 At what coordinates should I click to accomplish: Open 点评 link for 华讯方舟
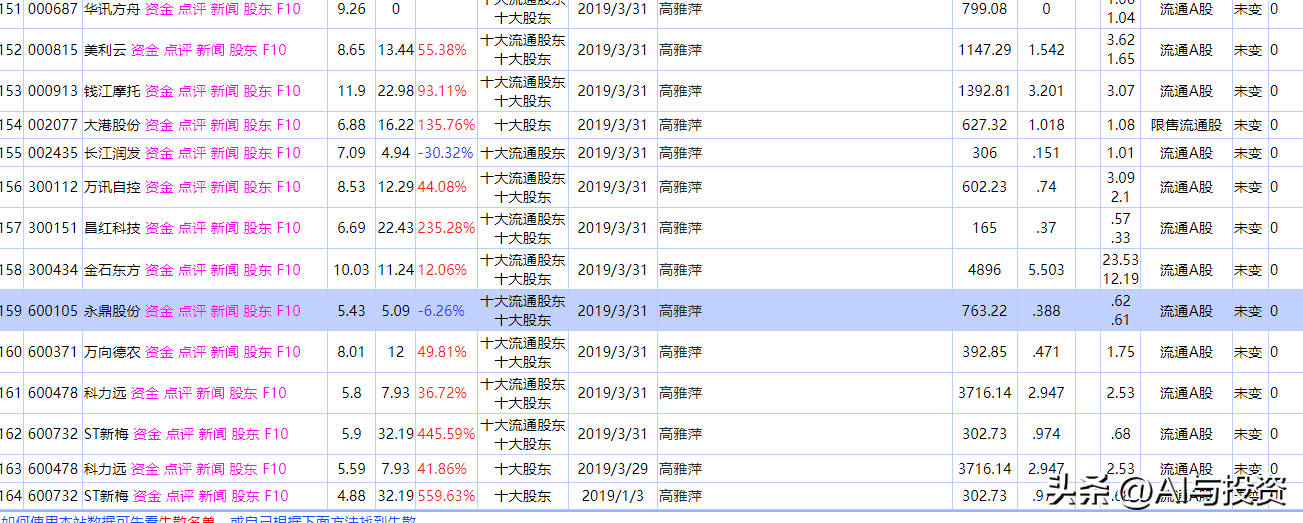pos(192,8)
